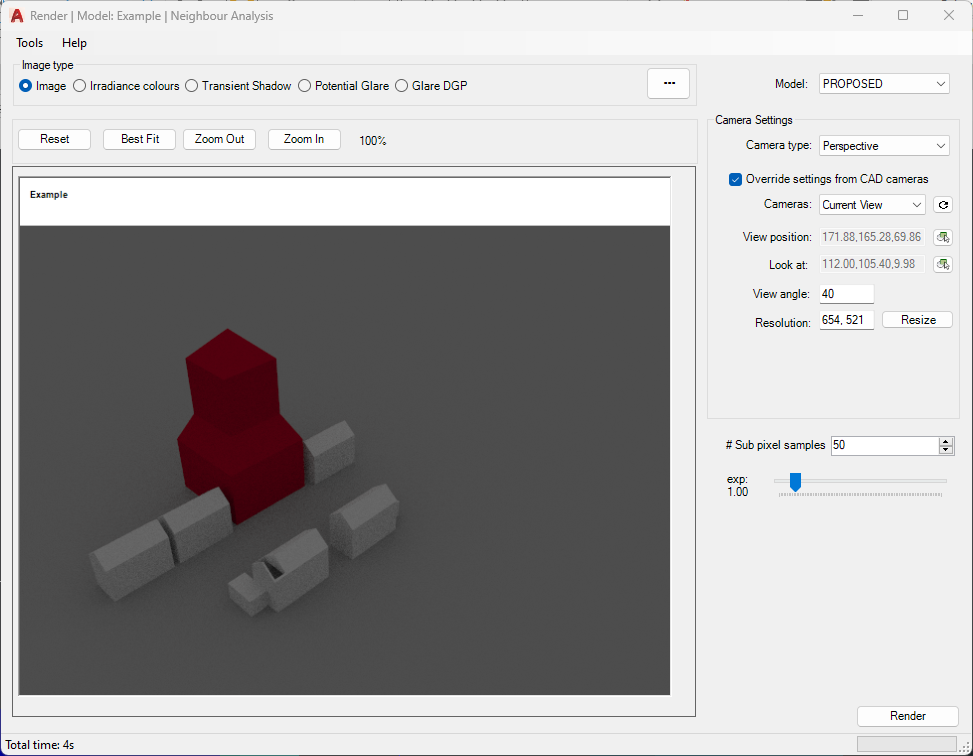Click the pick Look at point icon
The width and height of the screenshot is (973, 756).
pyautogui.click(x=942, y=265)
